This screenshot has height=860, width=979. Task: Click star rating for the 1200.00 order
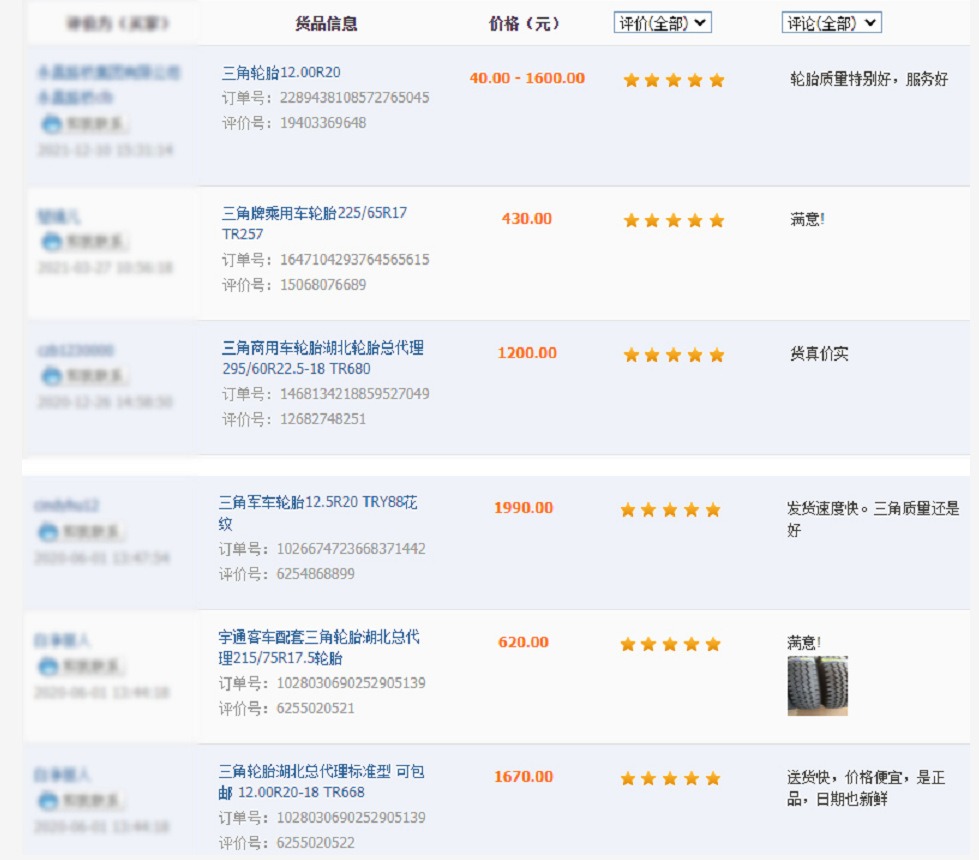tap(673, 355)
